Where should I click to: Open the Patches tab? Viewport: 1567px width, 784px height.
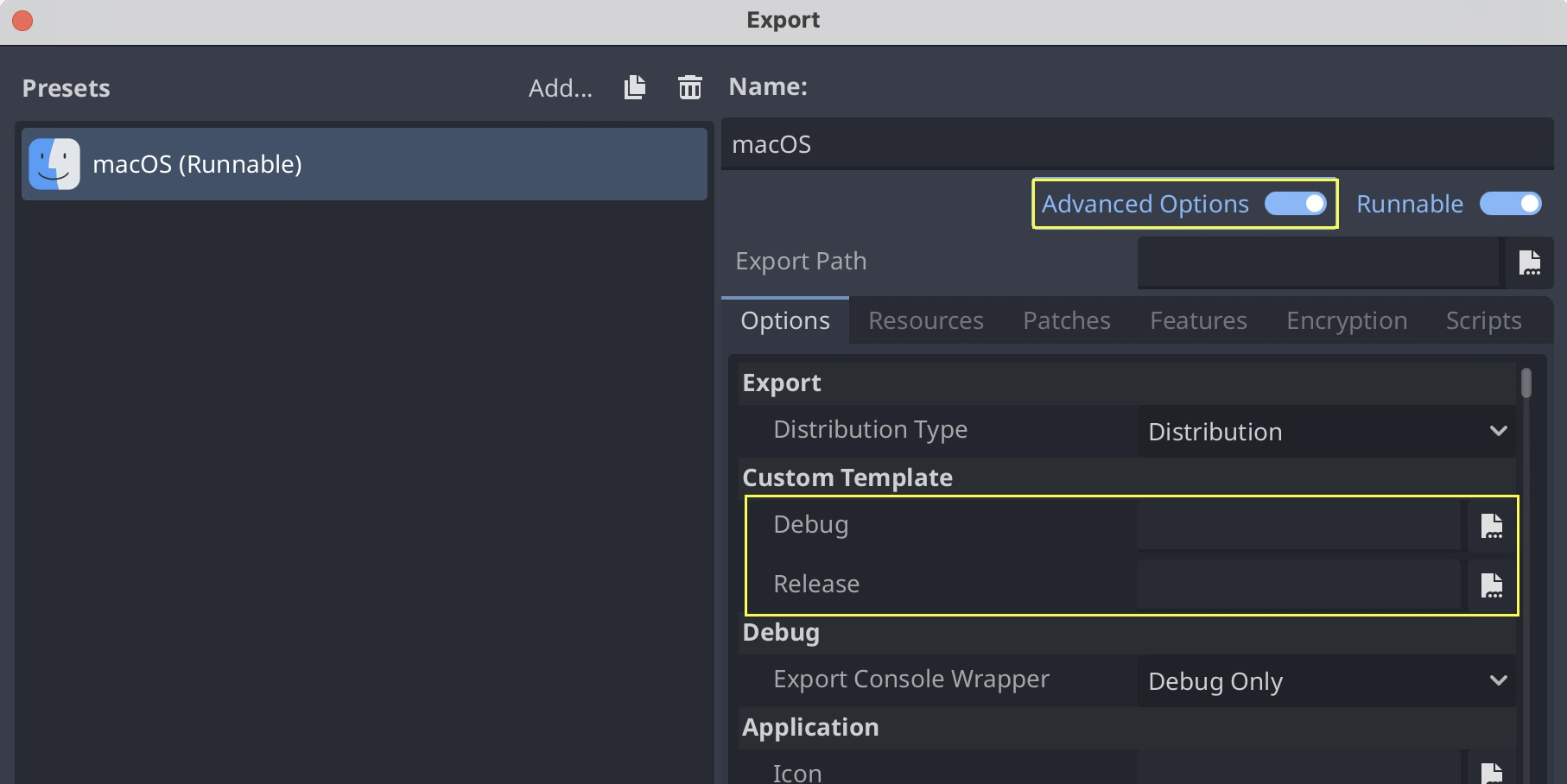click(x=1066, y=321)
